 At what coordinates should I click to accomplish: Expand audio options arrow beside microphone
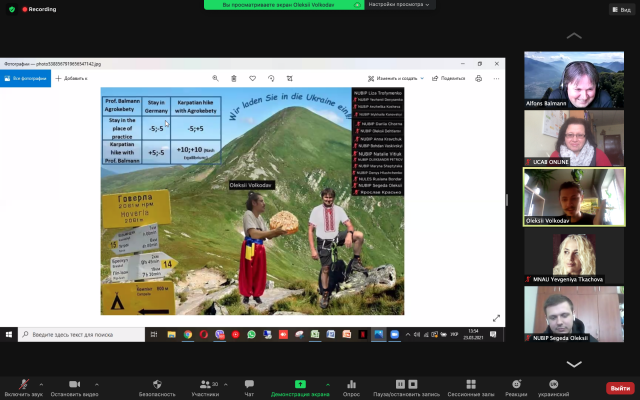pos(42,381)
